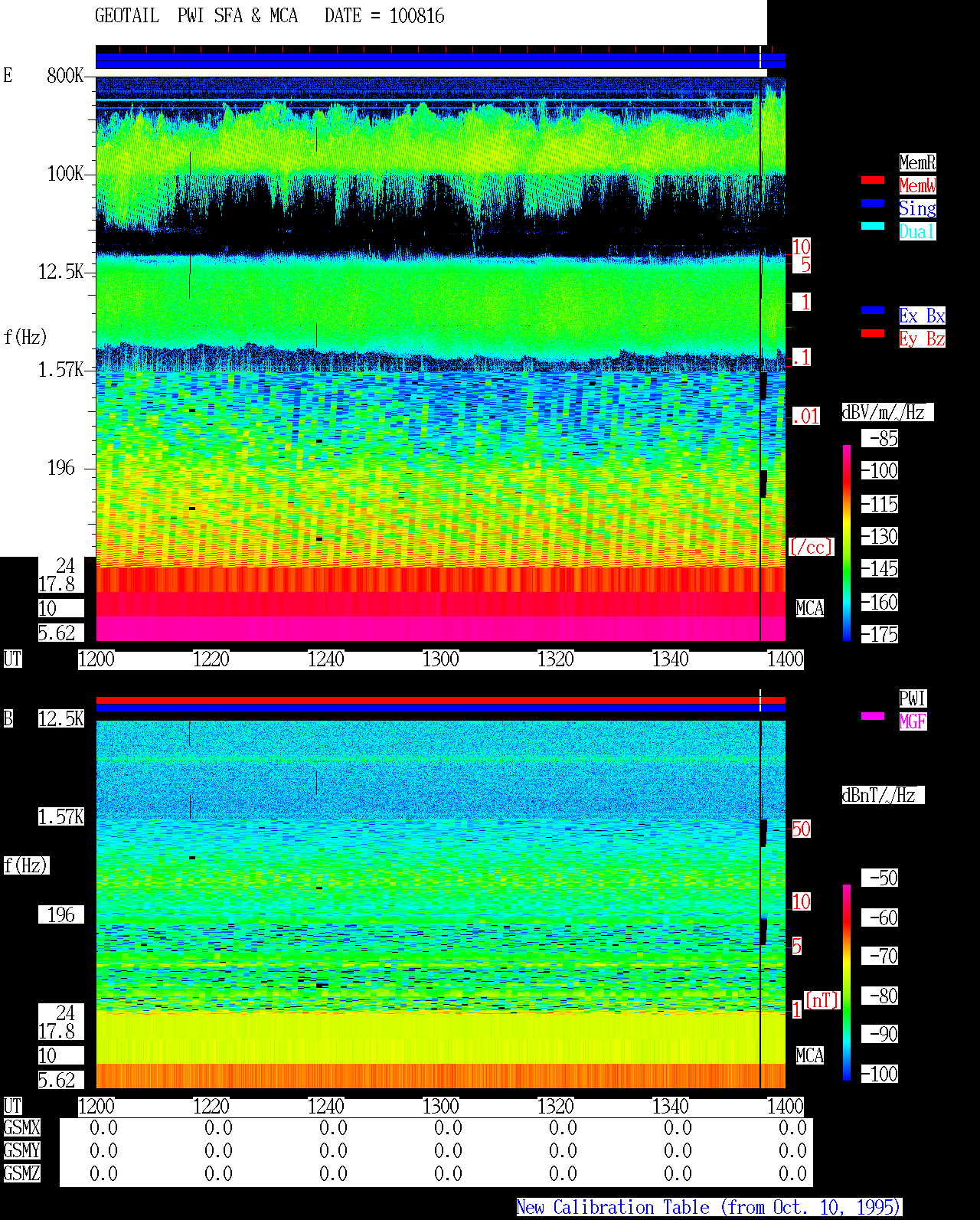Click the red MemW legend swatch
Screen dimensions: 980x1220
[873, 181]
